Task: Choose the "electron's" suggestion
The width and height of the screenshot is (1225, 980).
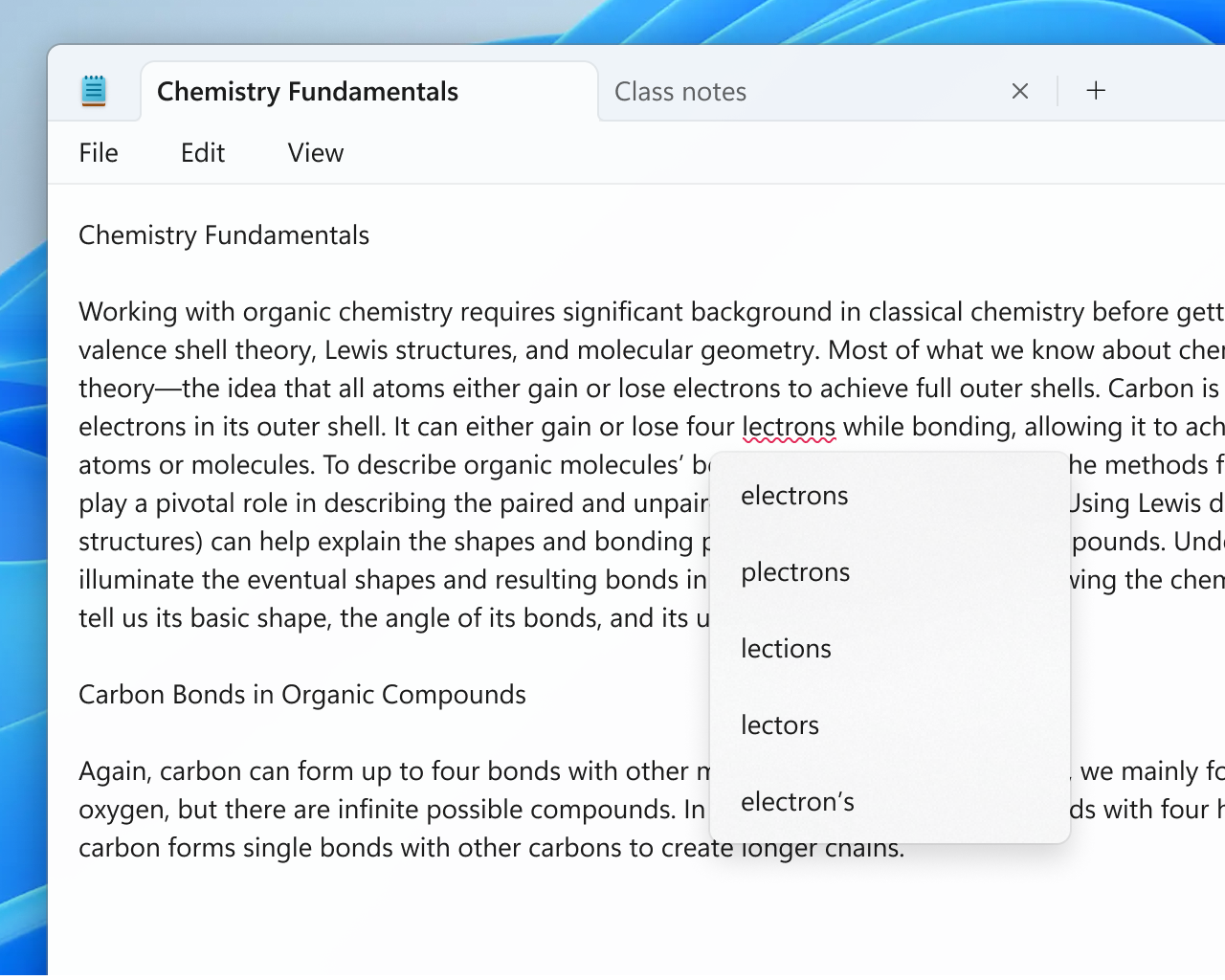Action: [797, 802]
